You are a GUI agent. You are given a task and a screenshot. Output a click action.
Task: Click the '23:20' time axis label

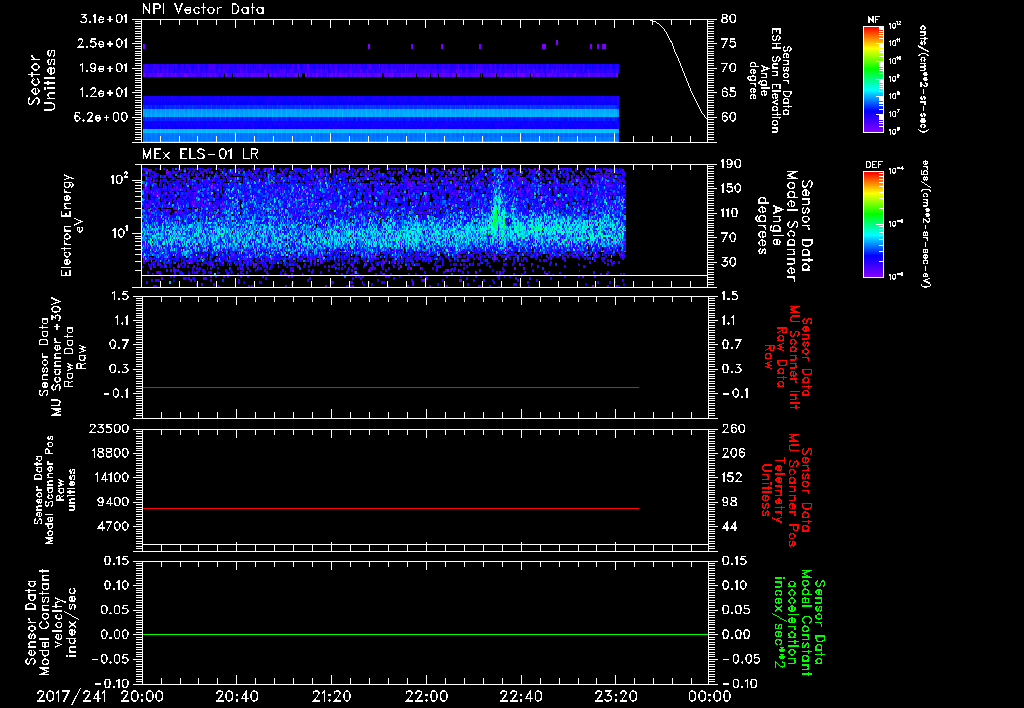point(615,697)
